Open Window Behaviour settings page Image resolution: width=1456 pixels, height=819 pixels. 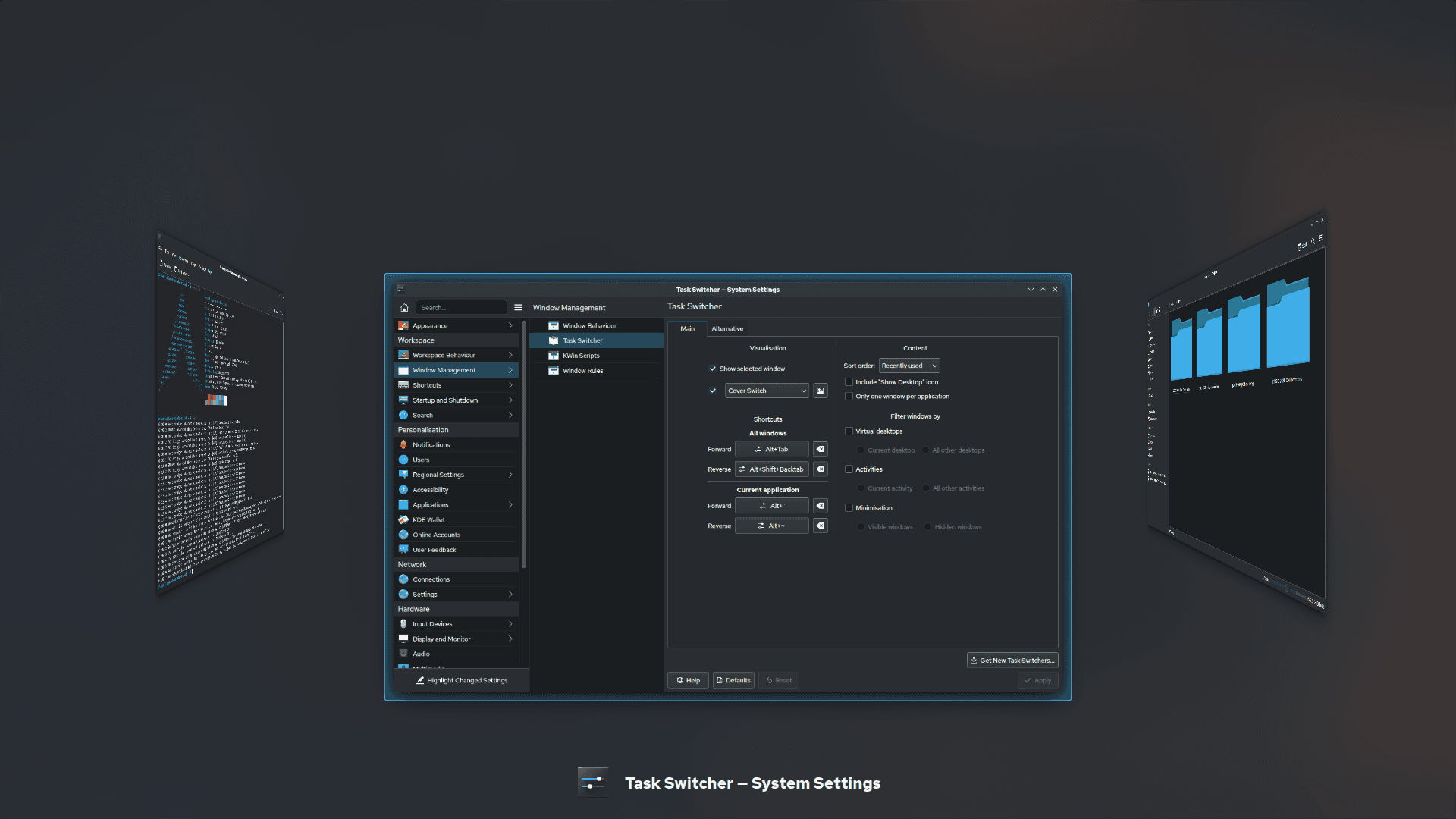[597, 326]
